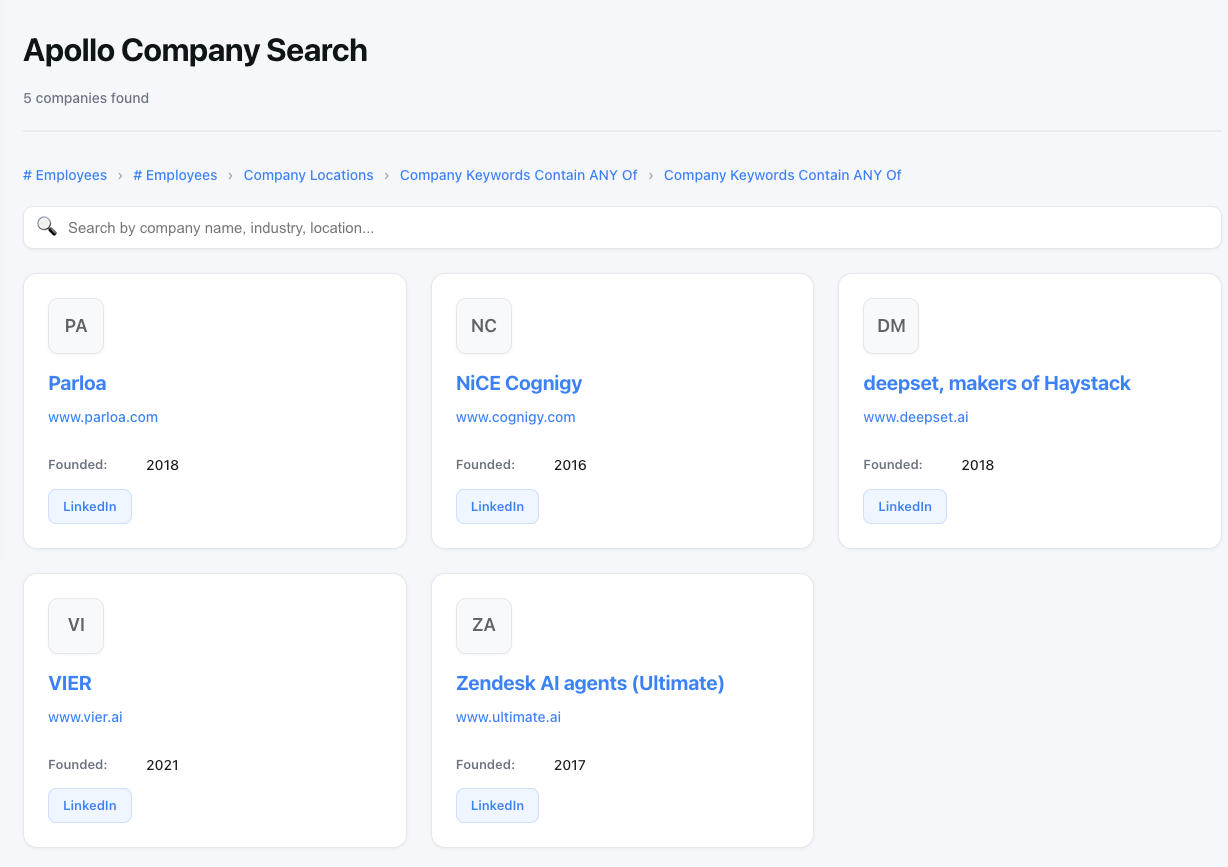The image size is (1228, 867).
Task: Click the Apollo Company Search heading
Action: 195,50
